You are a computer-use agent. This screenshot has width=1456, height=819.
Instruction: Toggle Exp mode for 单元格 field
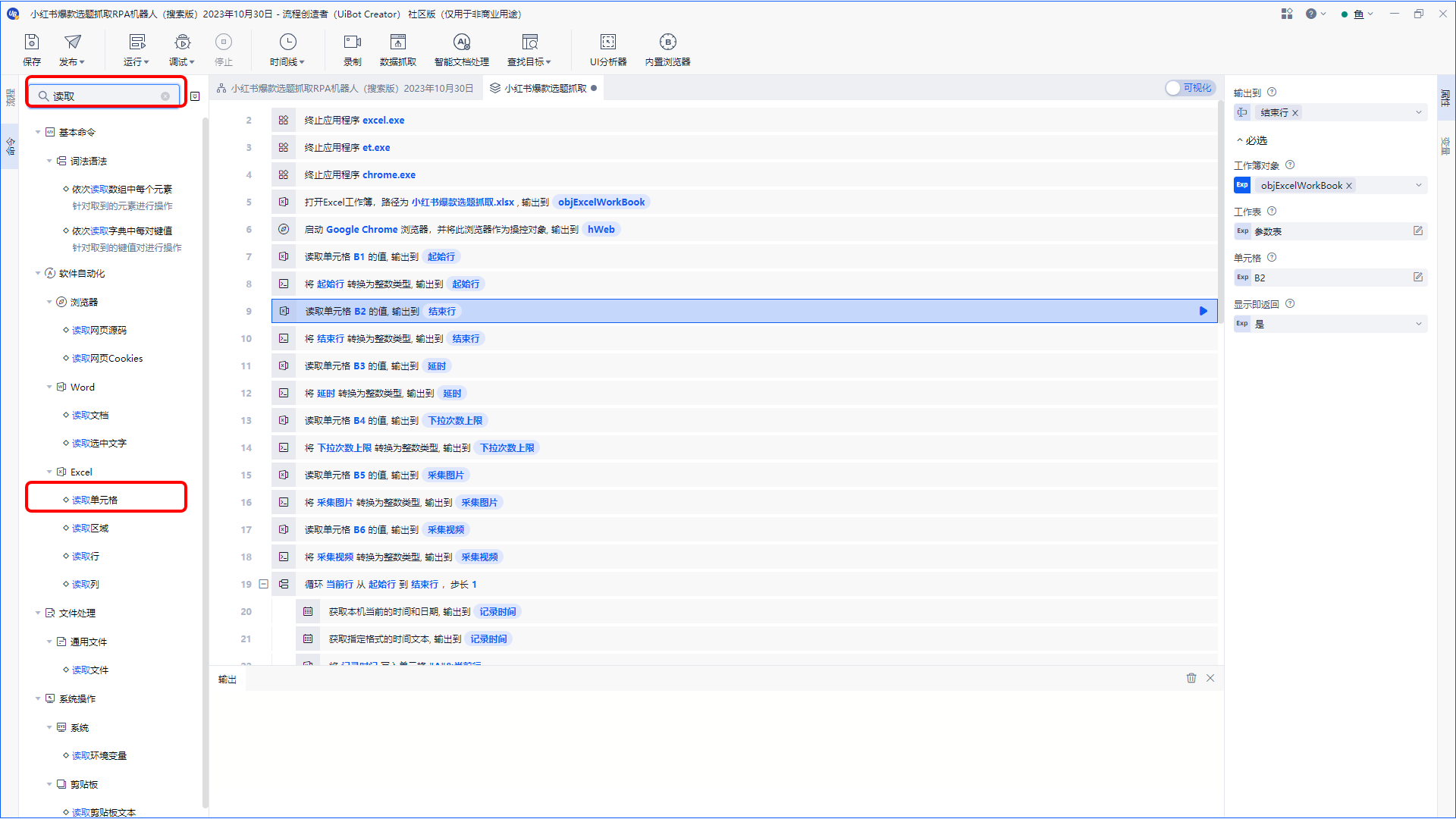1242,278
